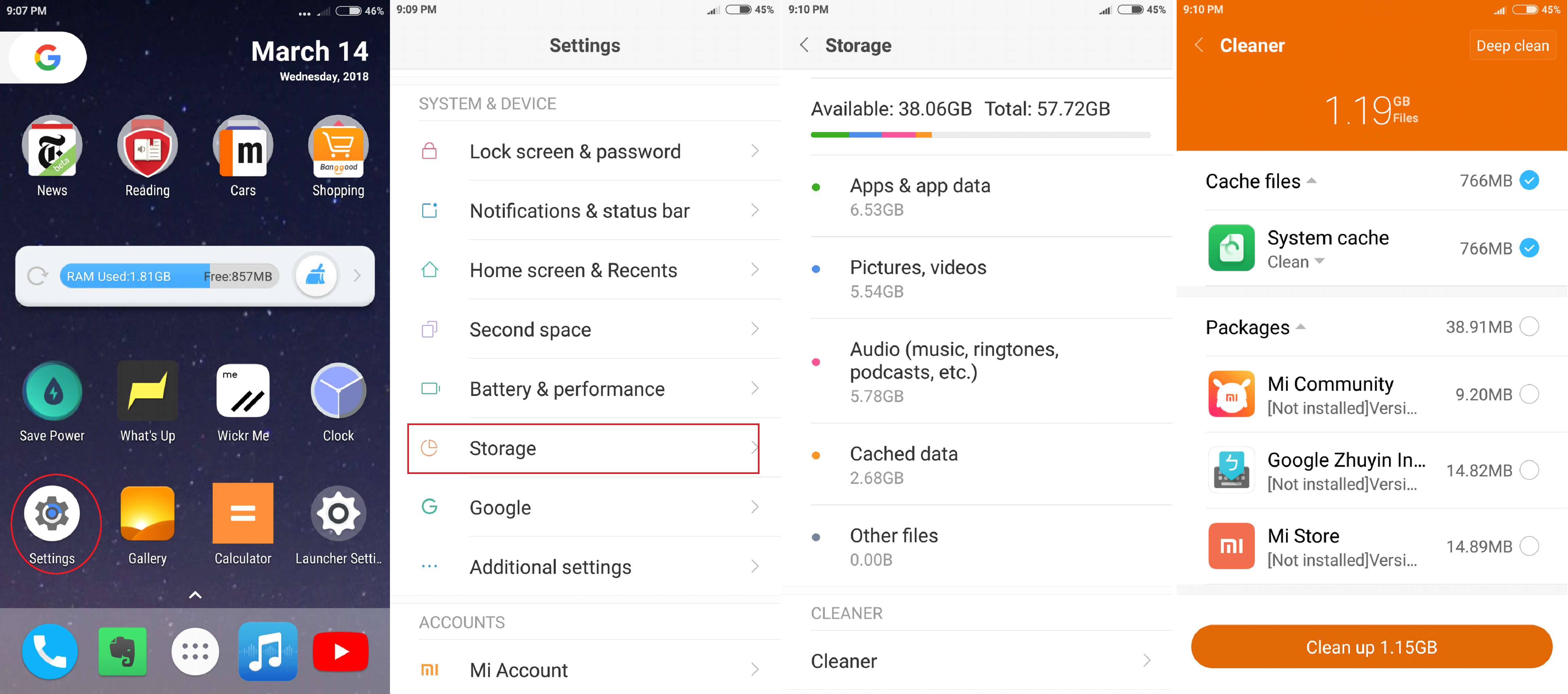Tap the Google search widget
Screen dimensions: 1568x694
click(47, 58)
